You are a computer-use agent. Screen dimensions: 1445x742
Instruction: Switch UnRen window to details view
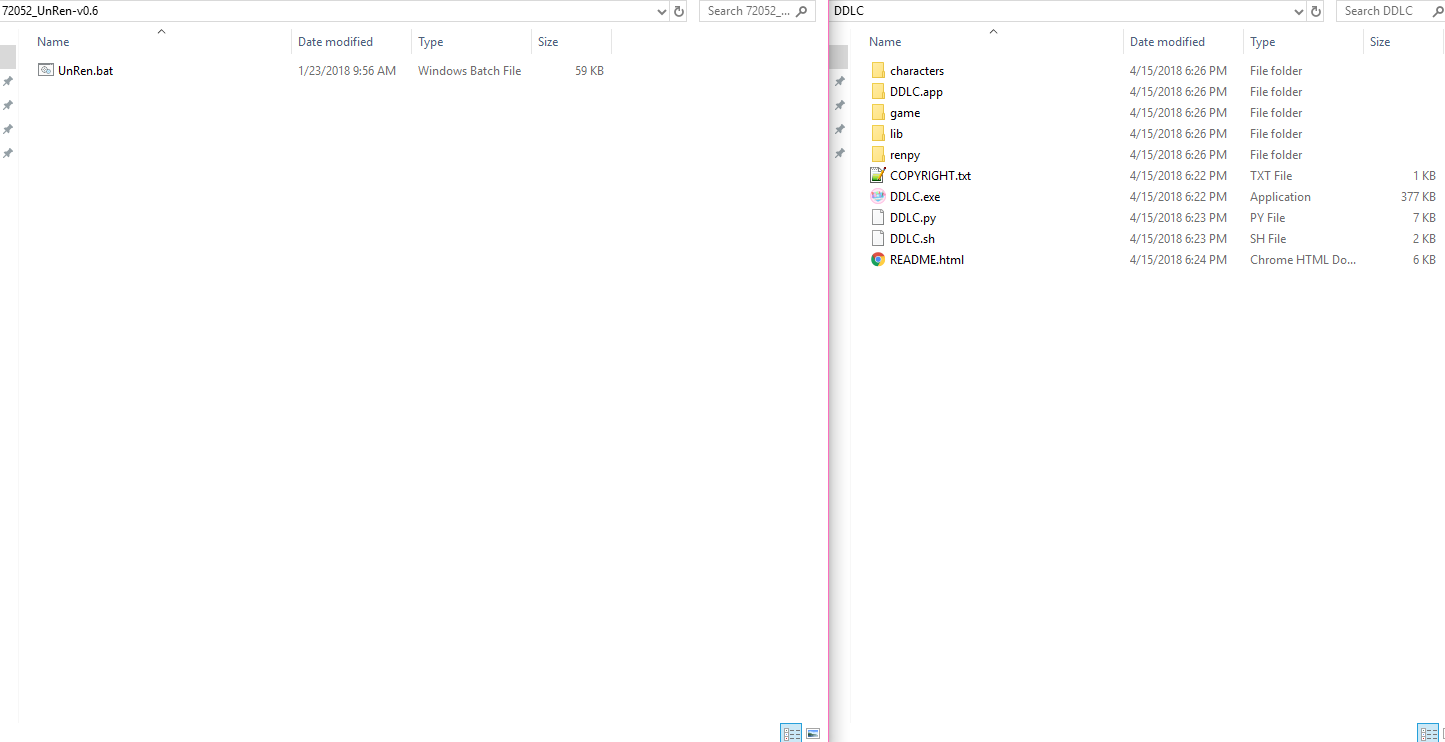coord(791,733)
